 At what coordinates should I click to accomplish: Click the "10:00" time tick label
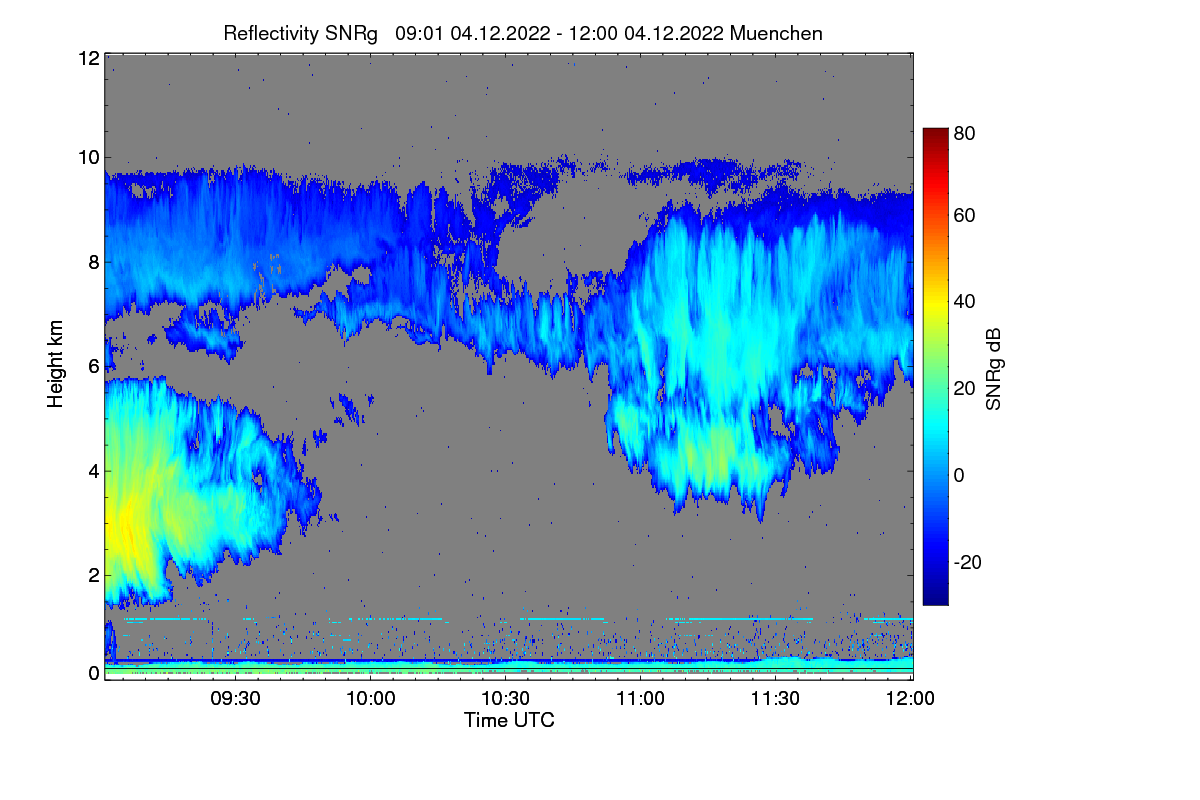pyautogui.click(x=371, y=699)
